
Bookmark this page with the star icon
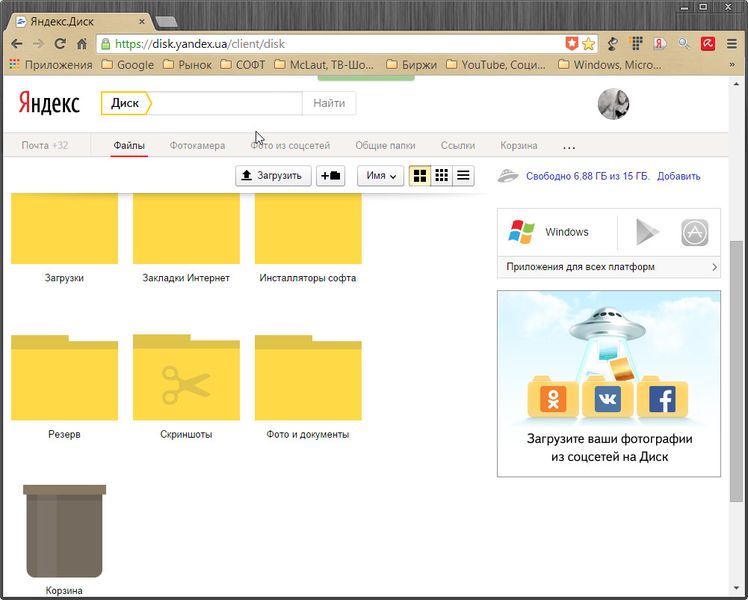point(589,44)
